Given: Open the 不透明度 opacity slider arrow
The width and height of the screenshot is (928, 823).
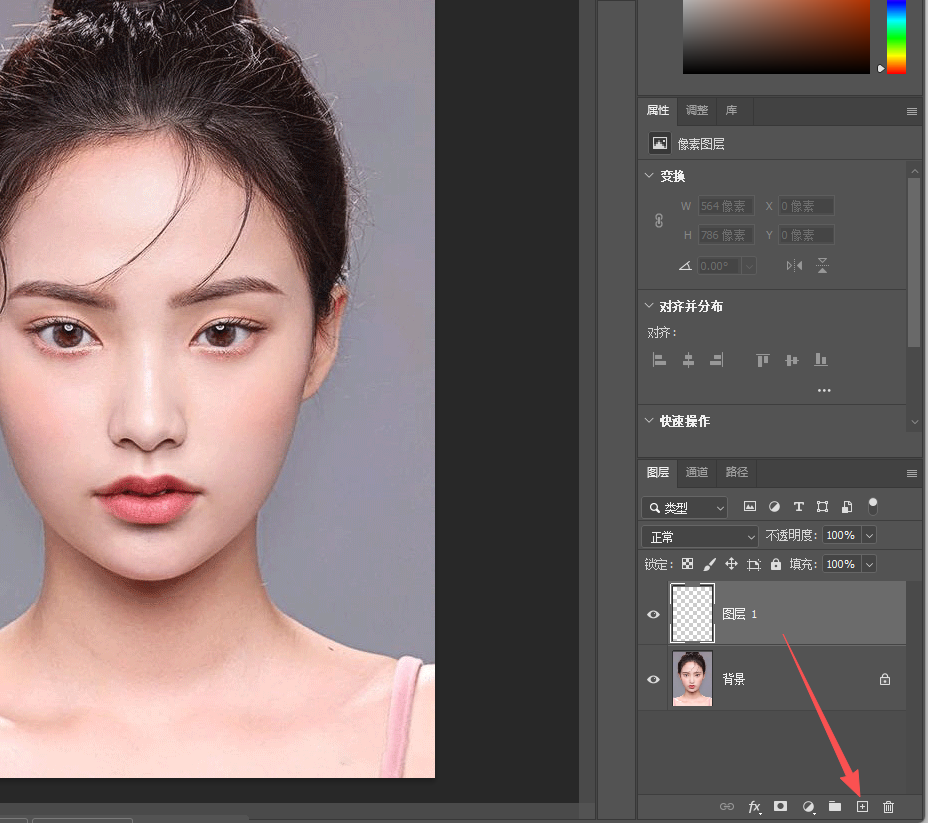Looking at the screenshot, I should click(x=869, y=535).
